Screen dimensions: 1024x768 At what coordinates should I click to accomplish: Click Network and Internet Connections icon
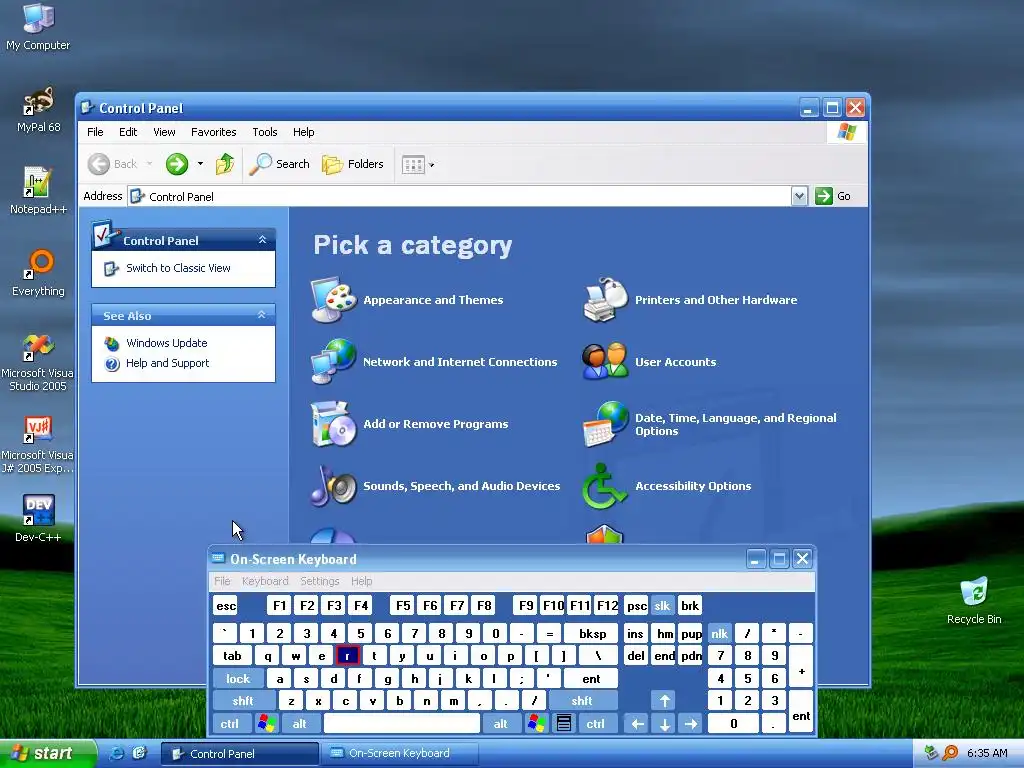334,361
